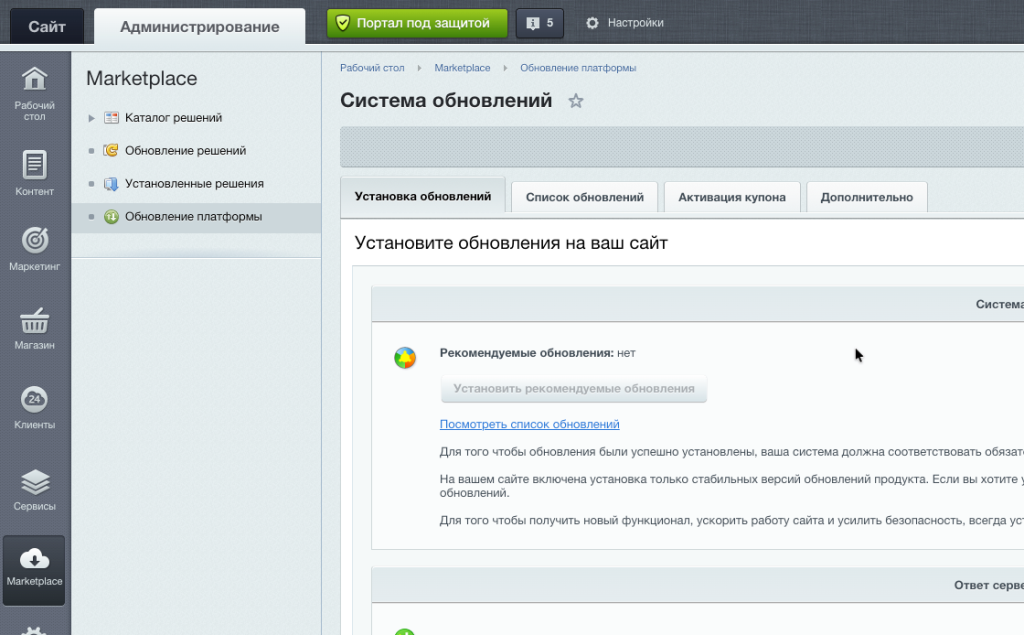Open the Дополнительно tab
Screen dimensions: 1024x635
(x=867, y=197)
